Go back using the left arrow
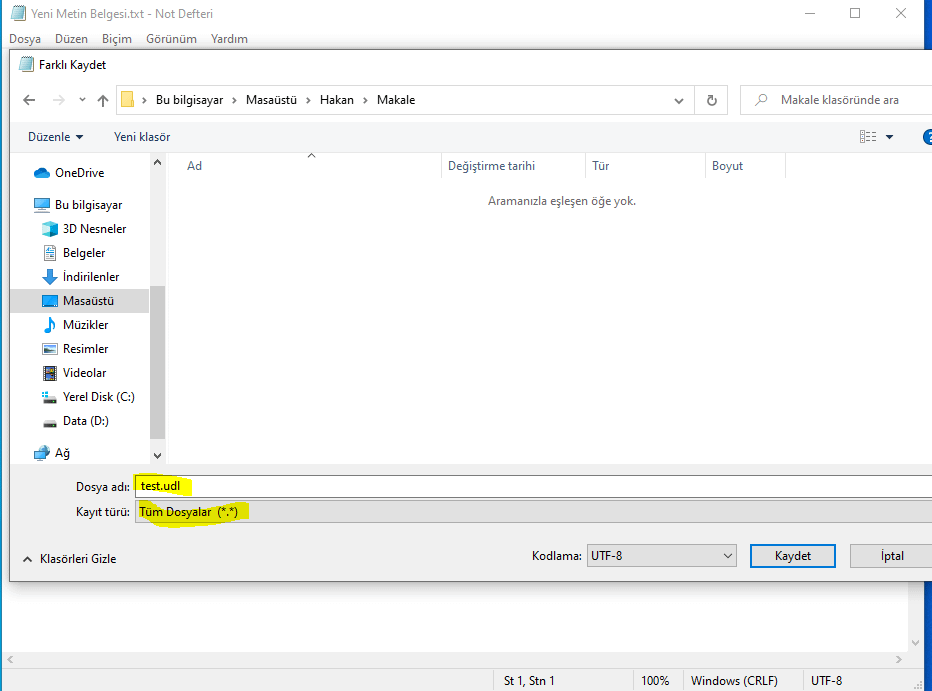Viewport: 932px width, 691px height. (29, 100)
